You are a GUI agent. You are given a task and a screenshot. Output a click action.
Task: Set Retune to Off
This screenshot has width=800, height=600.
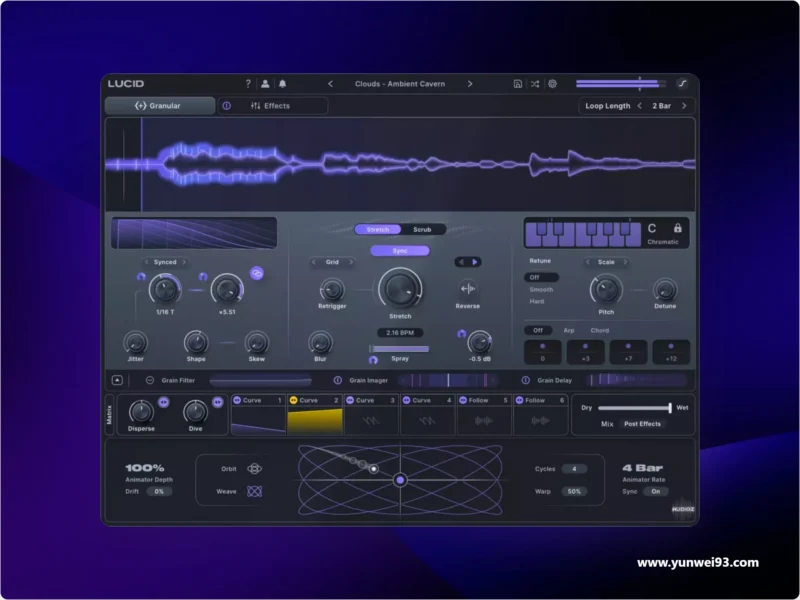pyautogui.click(x=541, y=278)
